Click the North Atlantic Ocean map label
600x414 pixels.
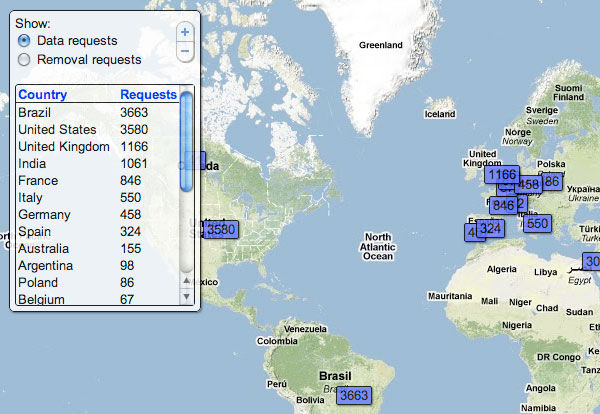click(378, 247)
